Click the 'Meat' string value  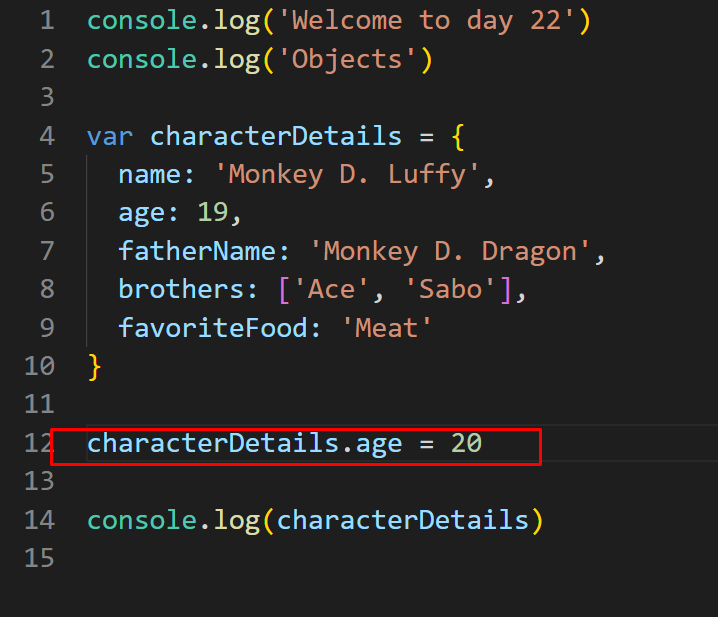386,328
